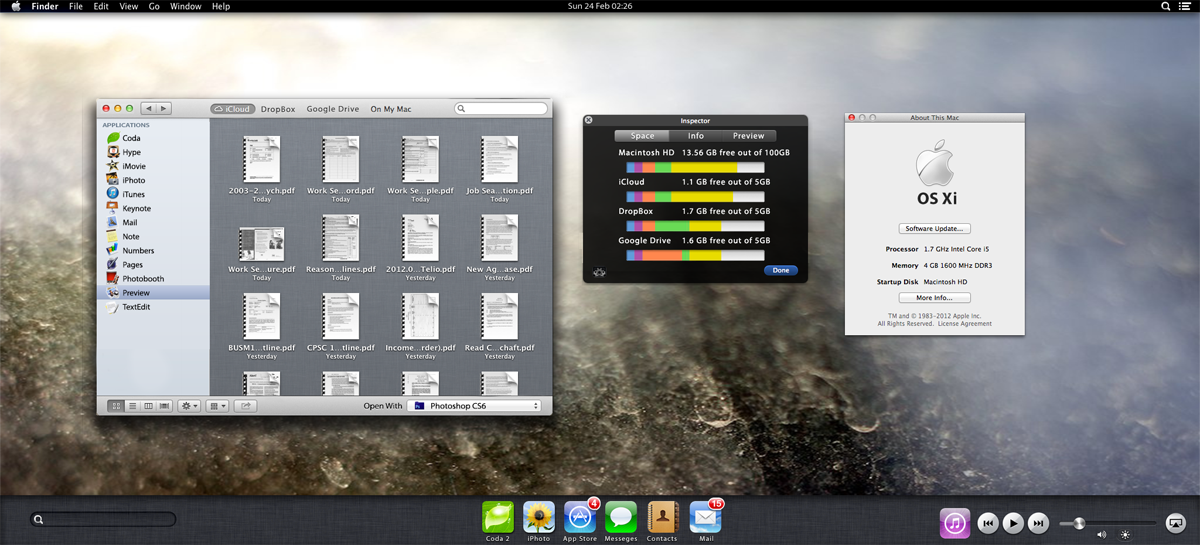Go forward in the Finder window
The height and width of the screenshot is (545, 1200).
164,108
